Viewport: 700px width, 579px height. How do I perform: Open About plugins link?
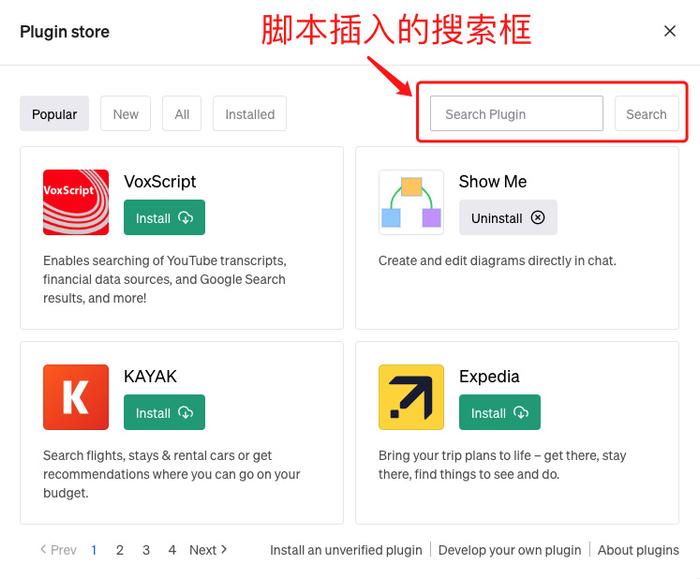tap(638, 550)
